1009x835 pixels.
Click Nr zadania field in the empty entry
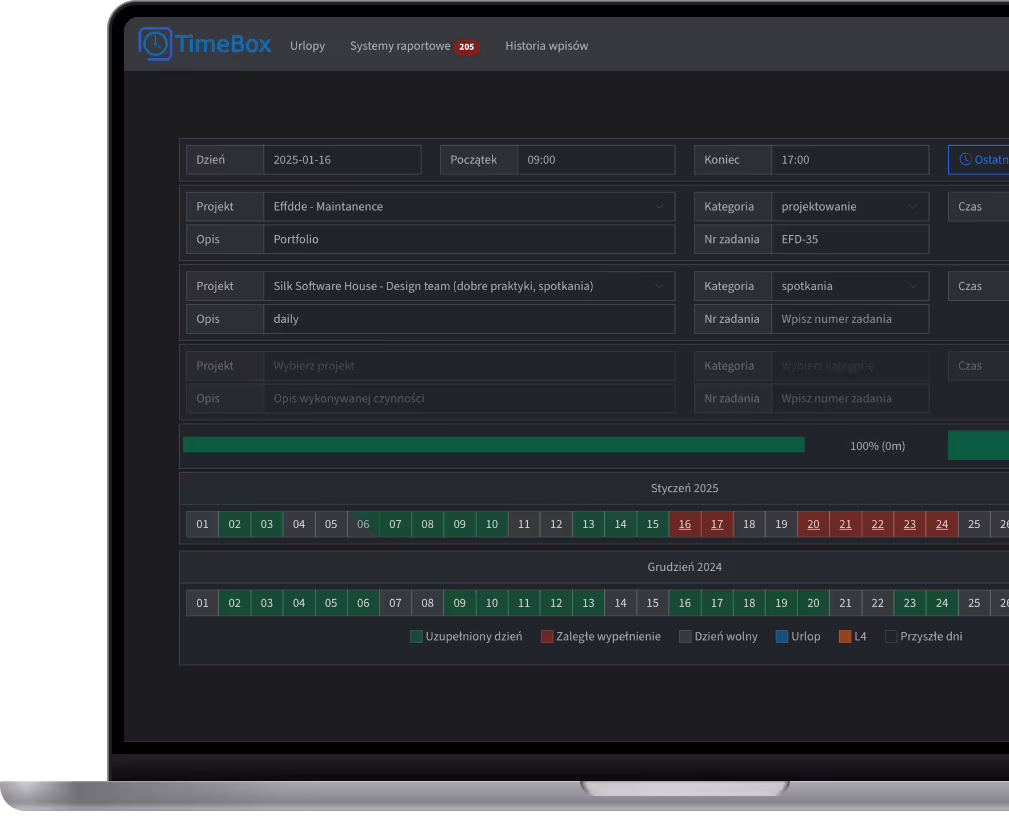(x=850, y=399)
